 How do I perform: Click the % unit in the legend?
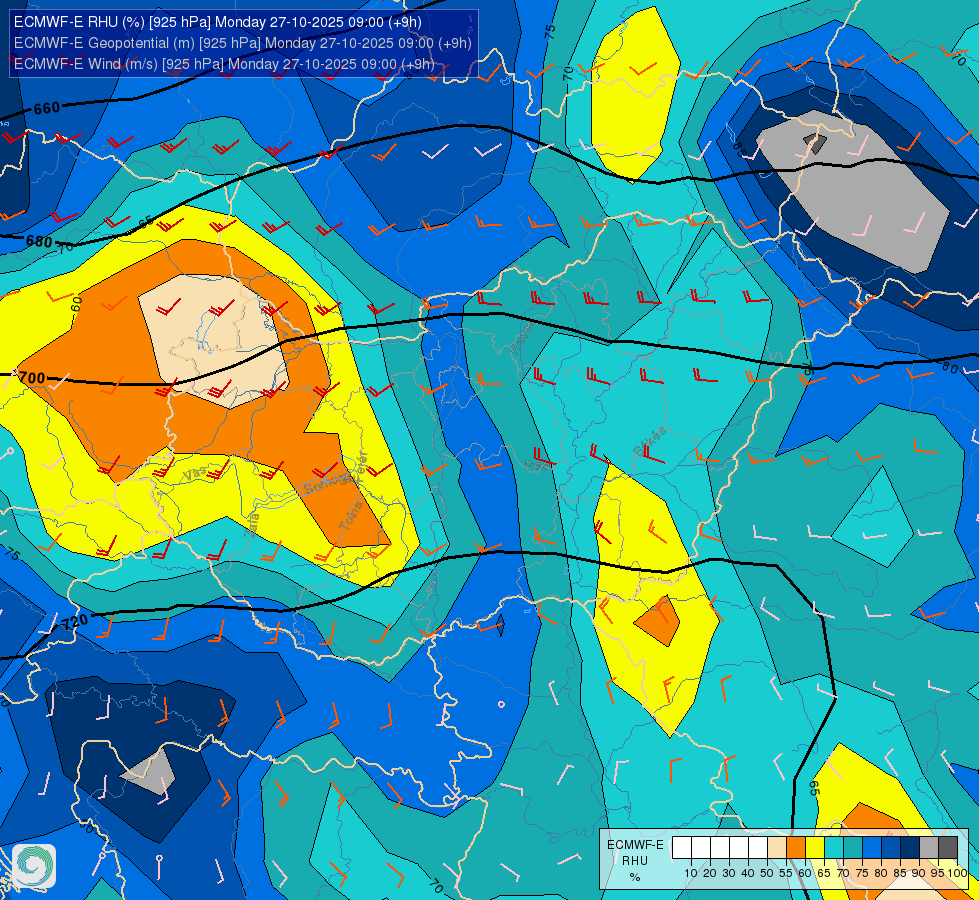(x=635, y=877)
